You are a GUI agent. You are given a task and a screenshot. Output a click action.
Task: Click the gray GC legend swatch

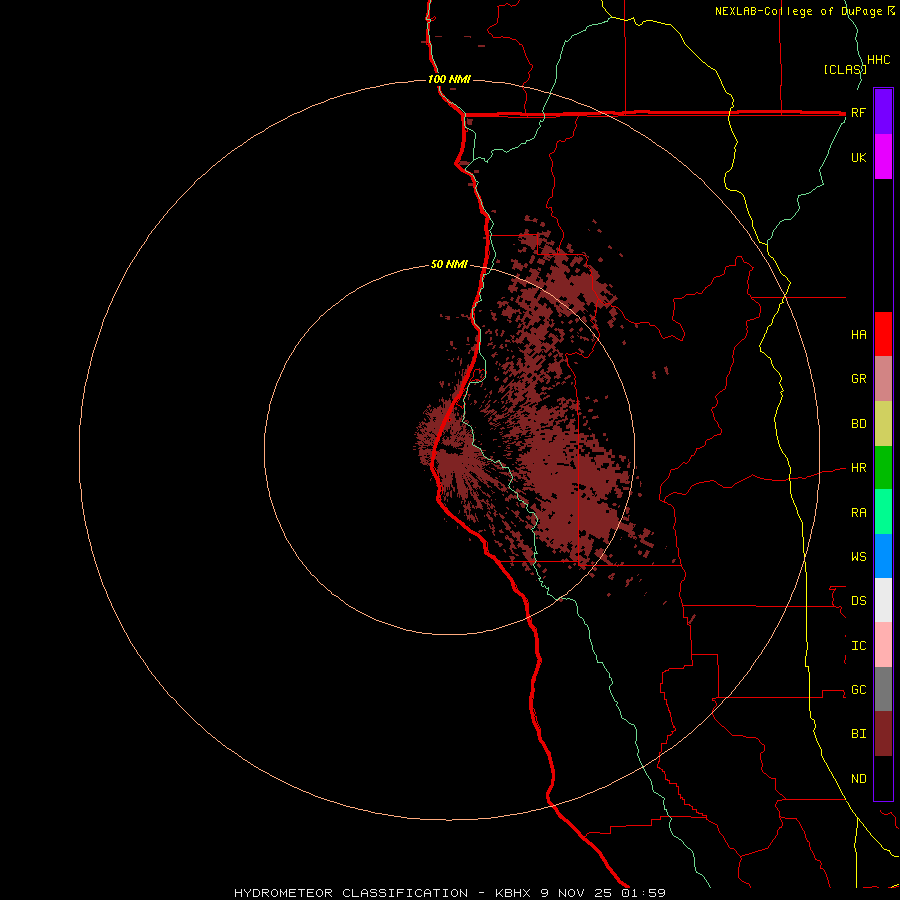(883, 689)
